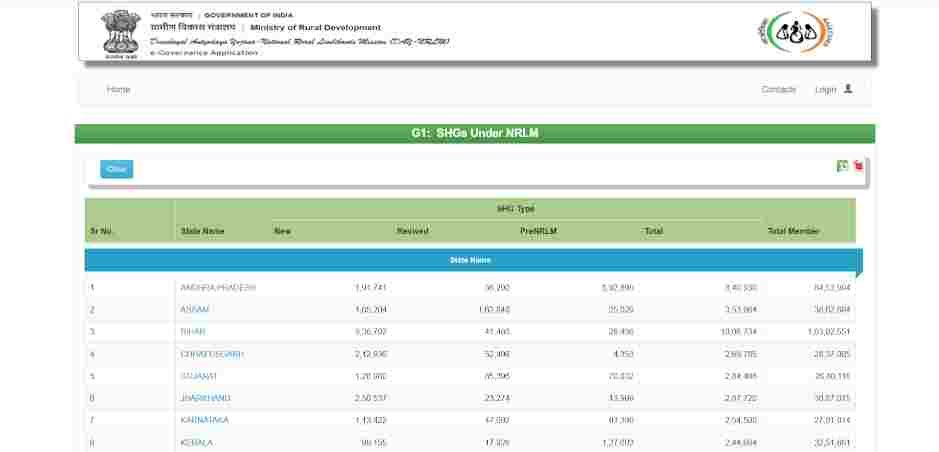
Task: Open the BIHAR state link
Action: point(193,332)
